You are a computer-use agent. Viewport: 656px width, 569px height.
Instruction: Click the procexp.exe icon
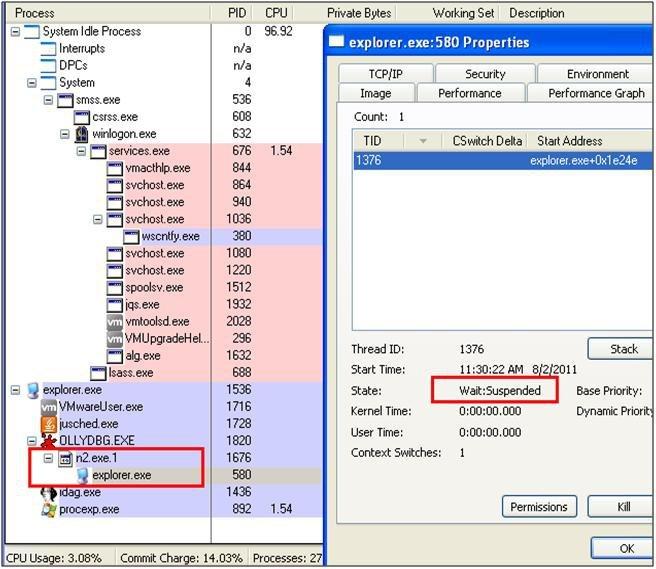click(x=49, y=510)
